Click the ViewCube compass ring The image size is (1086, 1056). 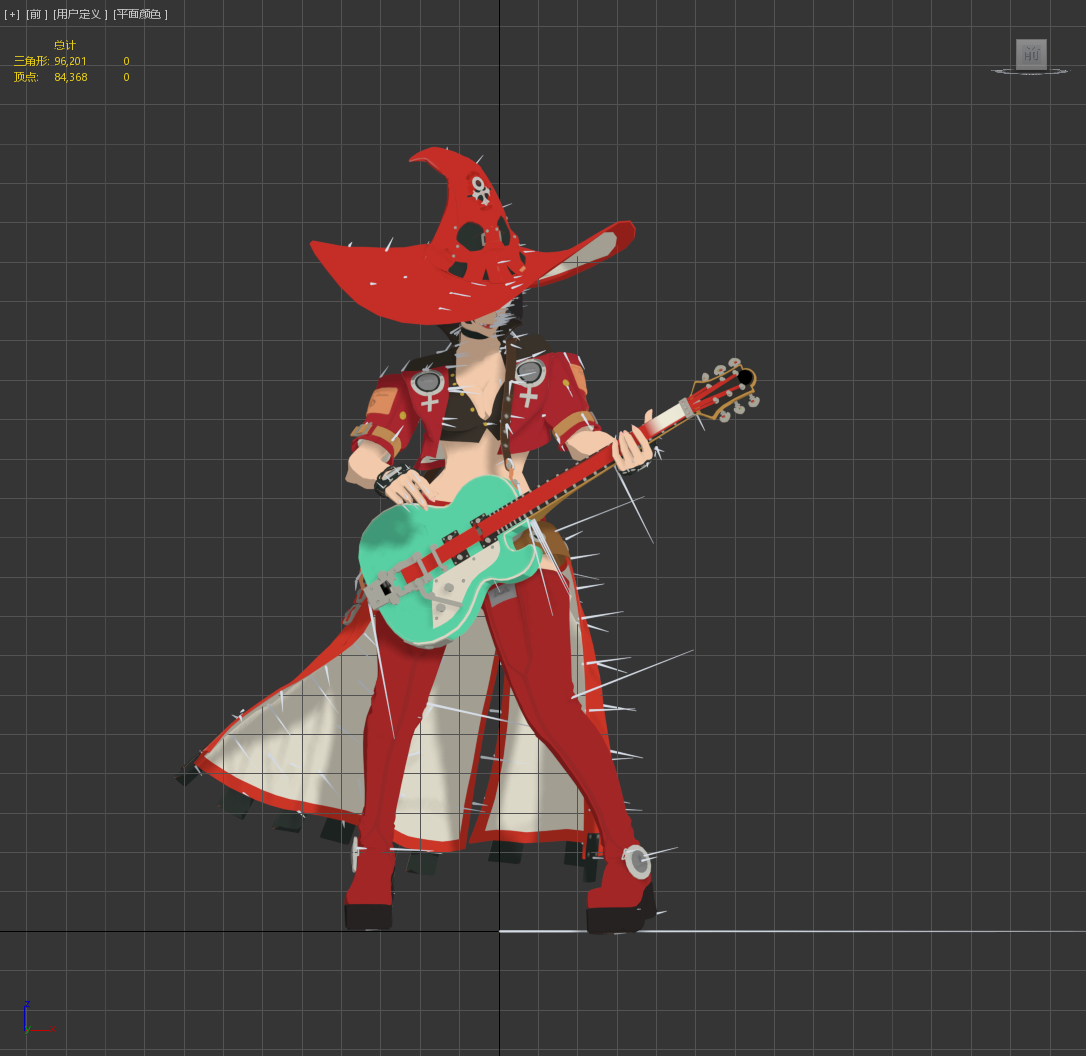pyautogui.click(x=1030, y=71)
